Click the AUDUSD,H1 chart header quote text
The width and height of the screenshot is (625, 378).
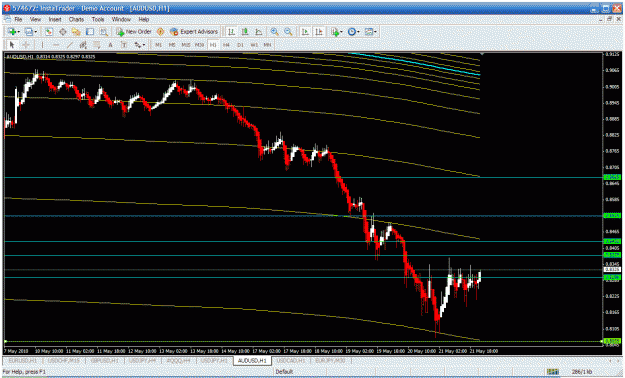[x=51, y=57]
